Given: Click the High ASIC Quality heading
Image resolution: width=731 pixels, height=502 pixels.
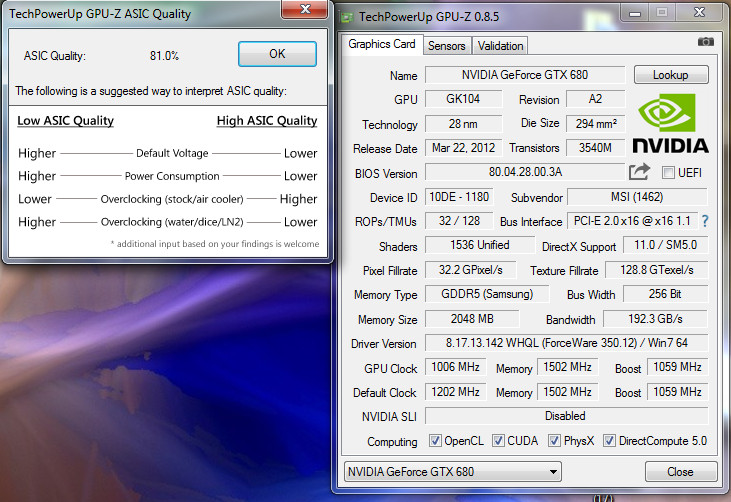Looking at the screenshot, I should click(x=267, y=121).
